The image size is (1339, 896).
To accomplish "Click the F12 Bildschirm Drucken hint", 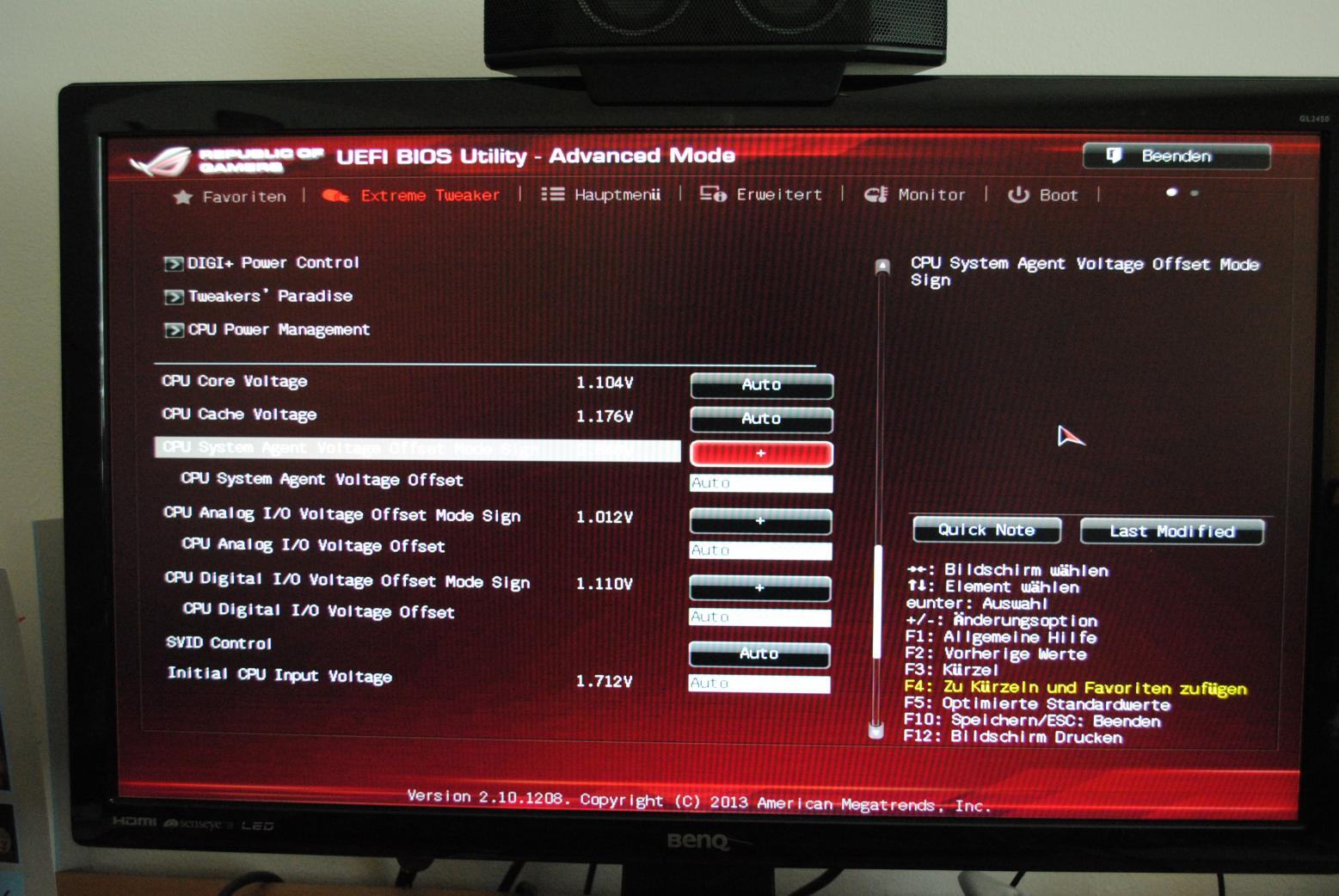I will pos(1013,737).
